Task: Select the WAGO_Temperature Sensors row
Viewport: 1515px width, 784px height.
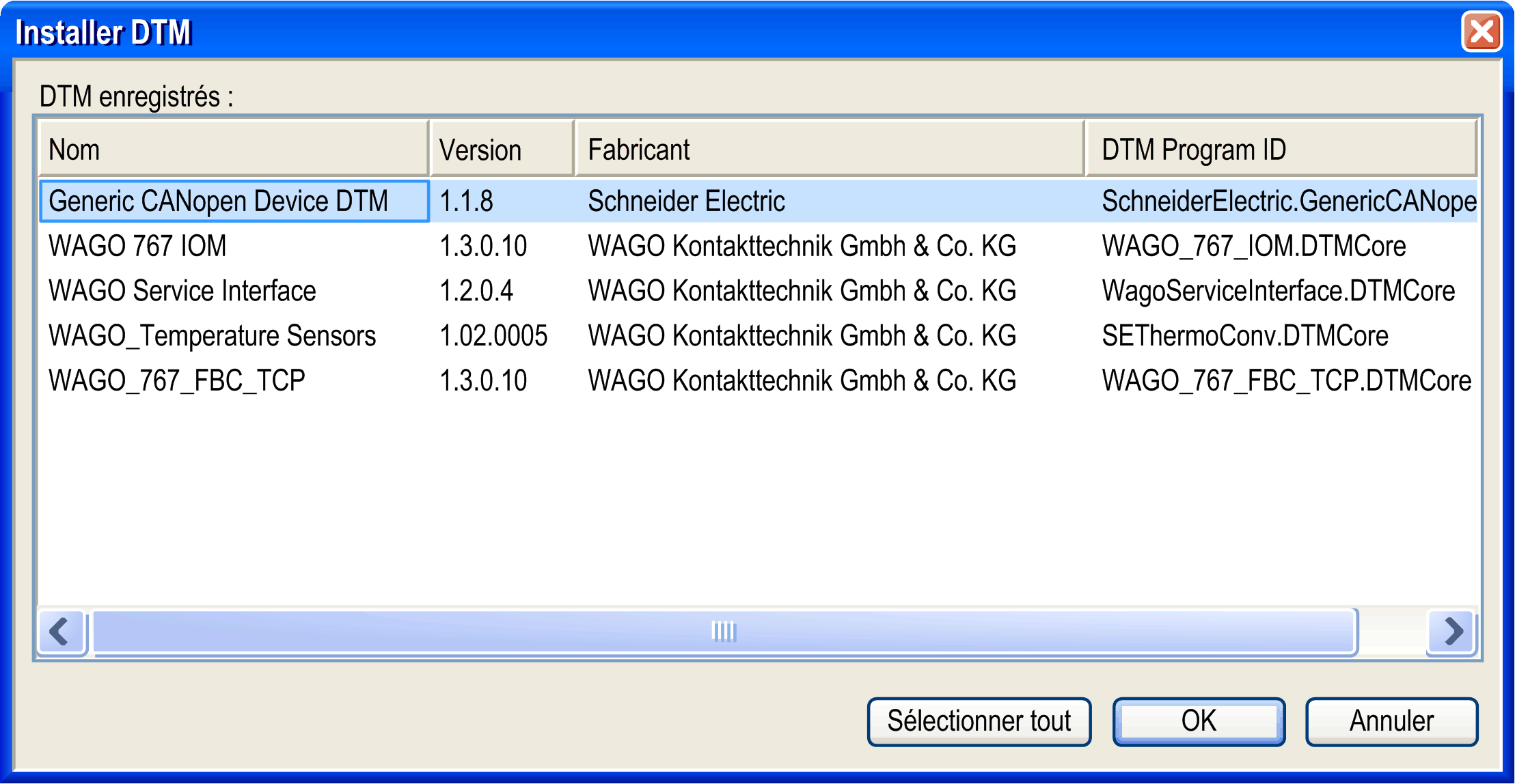Action: click(x=213, y=336)
